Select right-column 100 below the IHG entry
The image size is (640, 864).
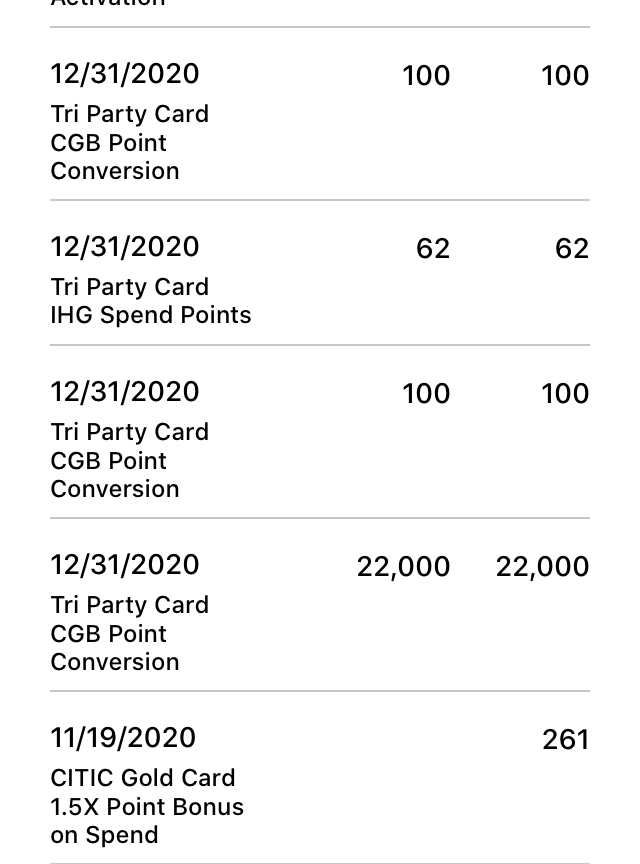point(565,393)
